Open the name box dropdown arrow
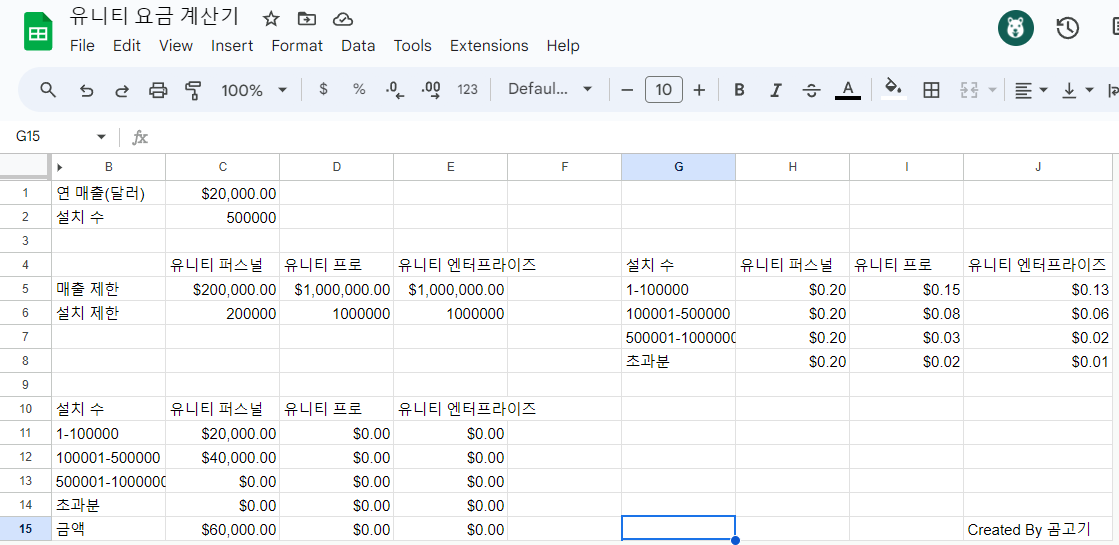 pos(101,136)
